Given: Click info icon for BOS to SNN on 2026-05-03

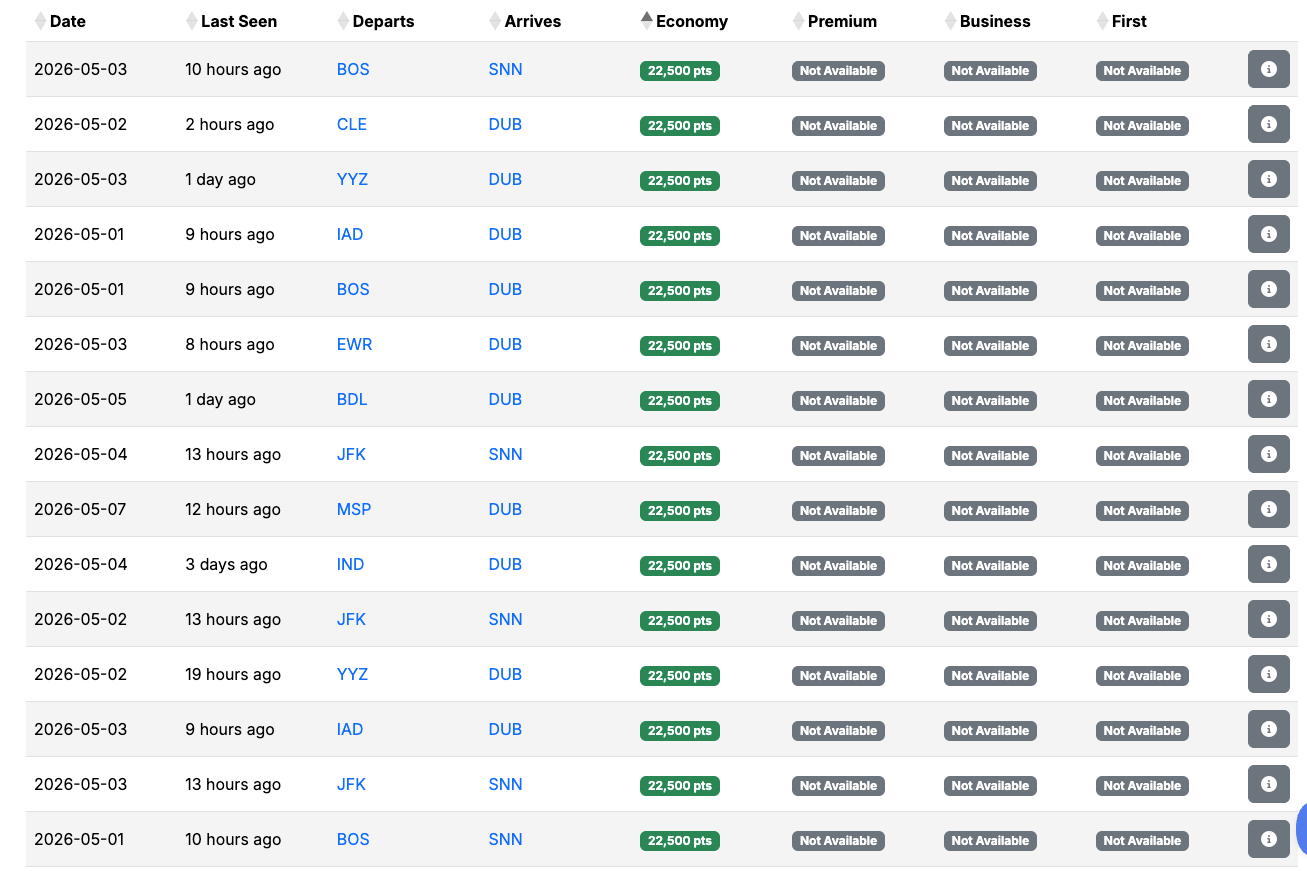Looking at the screenshot, I should [x=1268, y=69].
